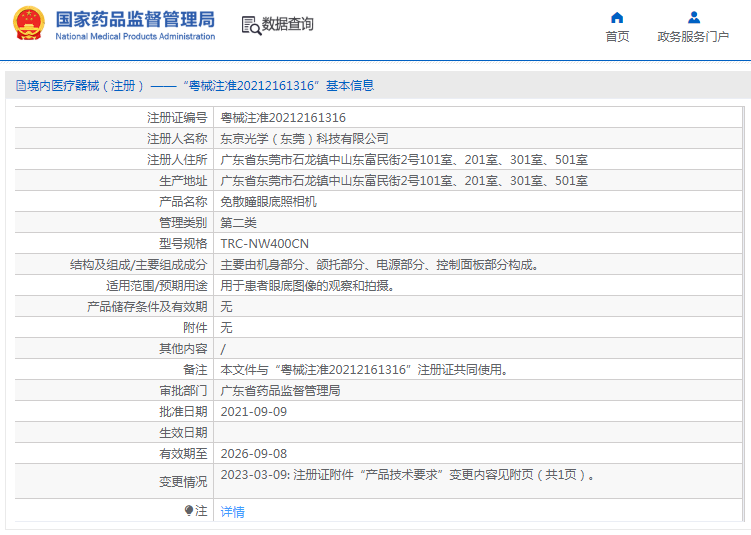Click the 其他内容 row label
The width and height of the screenshot is (751, 535).
pyautogui.click(x=183, y=349)
